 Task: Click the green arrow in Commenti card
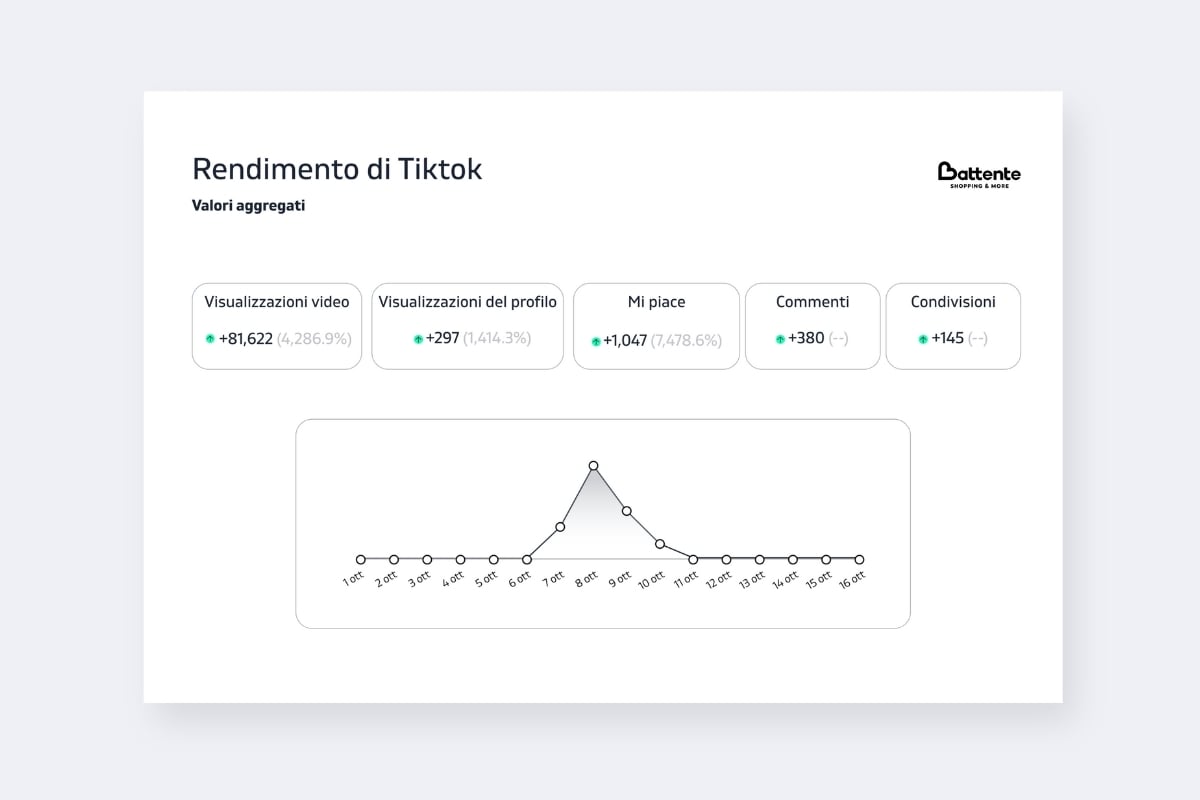781,339
